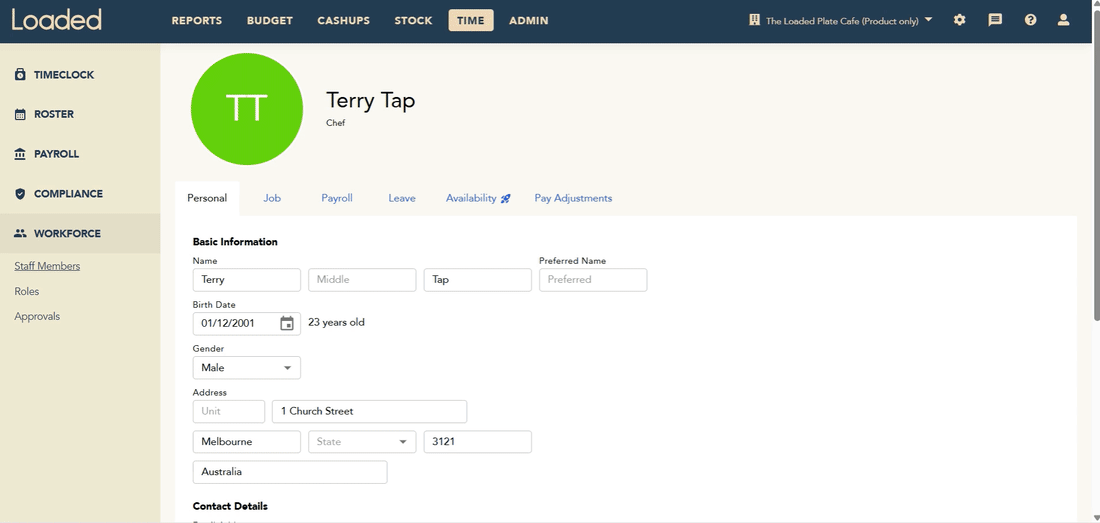
Task: Click the country field containing Australia
Action: [290, 472]
